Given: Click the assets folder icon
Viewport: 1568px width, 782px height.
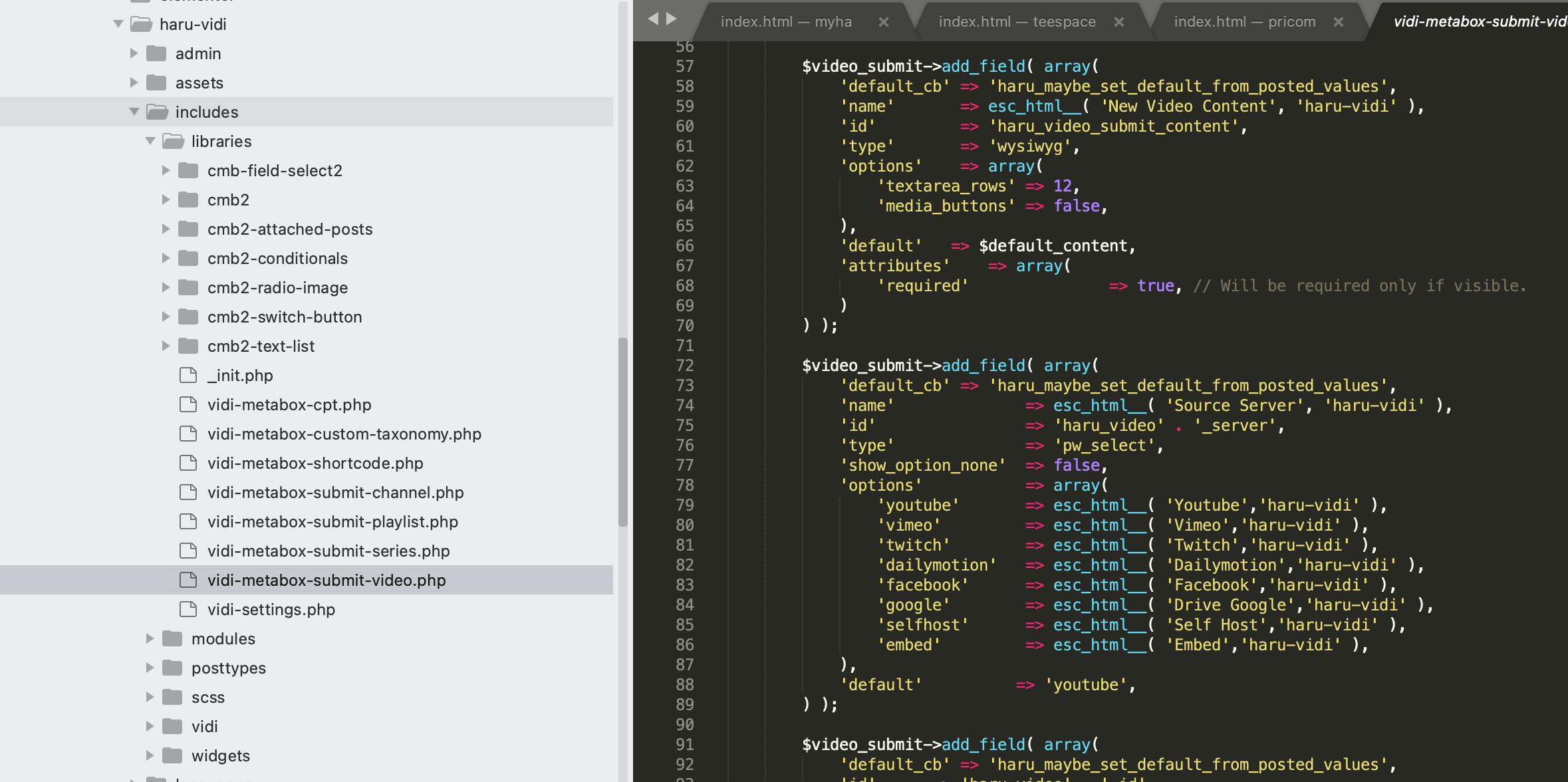Looking at the screenshot, I should [156, 82].
